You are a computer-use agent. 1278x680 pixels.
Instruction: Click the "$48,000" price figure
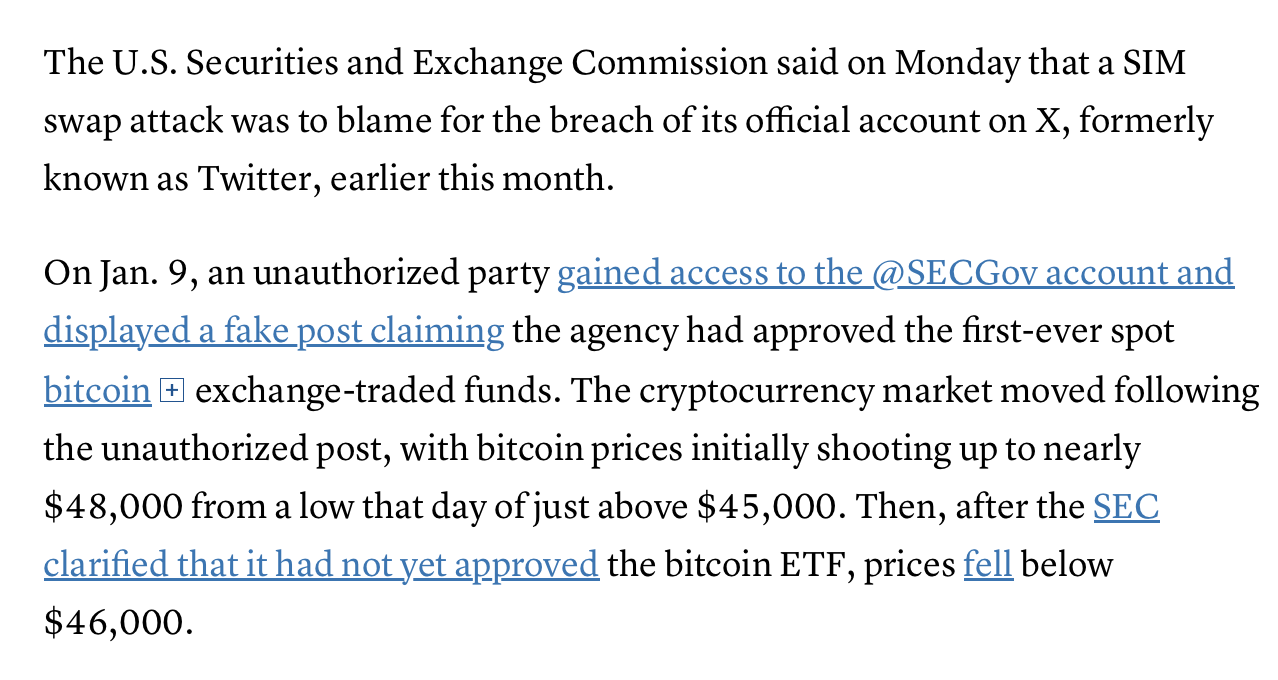113,507
